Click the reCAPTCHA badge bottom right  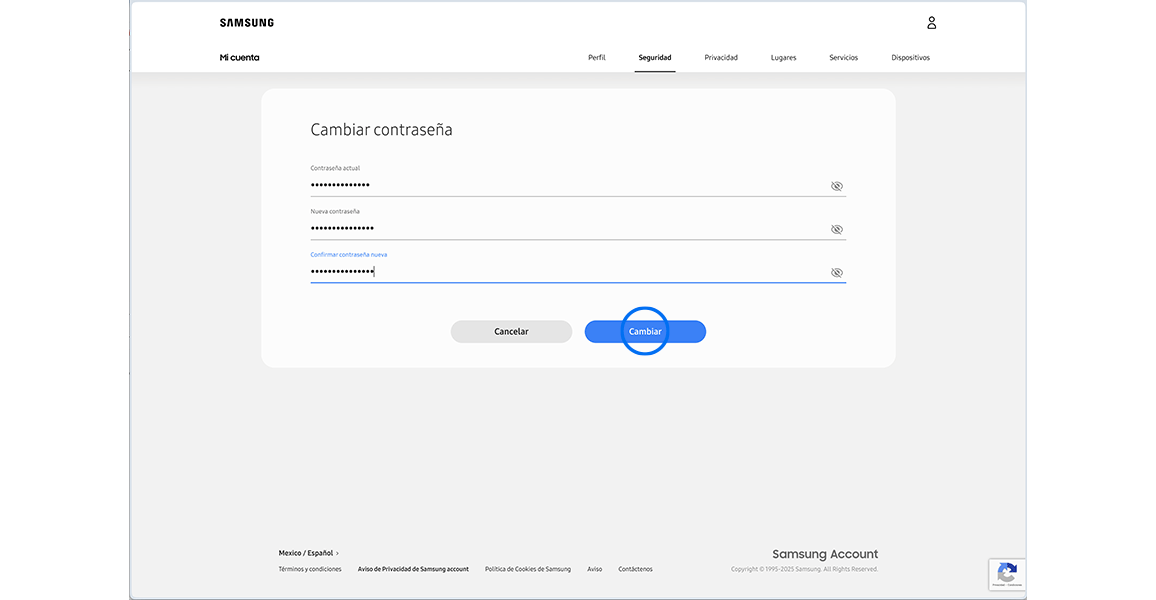coord(1007,574)
